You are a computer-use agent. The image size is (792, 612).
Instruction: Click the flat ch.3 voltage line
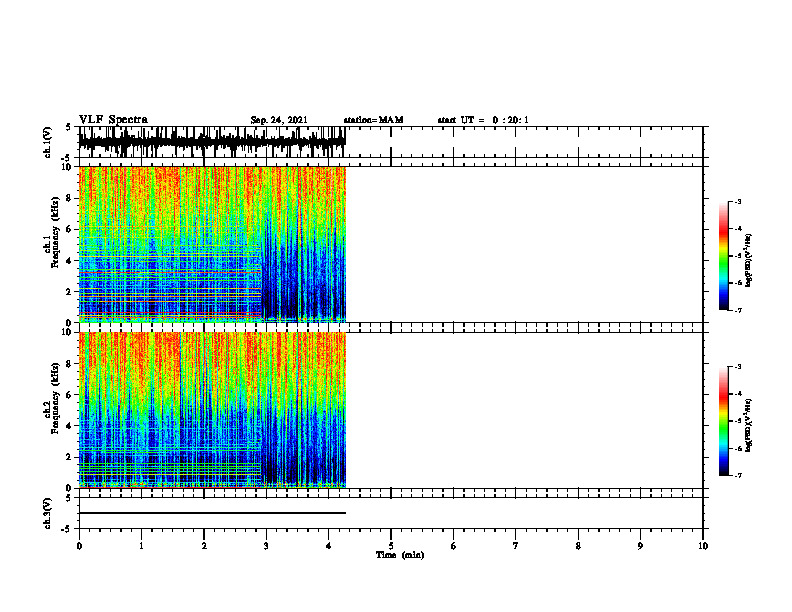(212, 513)
